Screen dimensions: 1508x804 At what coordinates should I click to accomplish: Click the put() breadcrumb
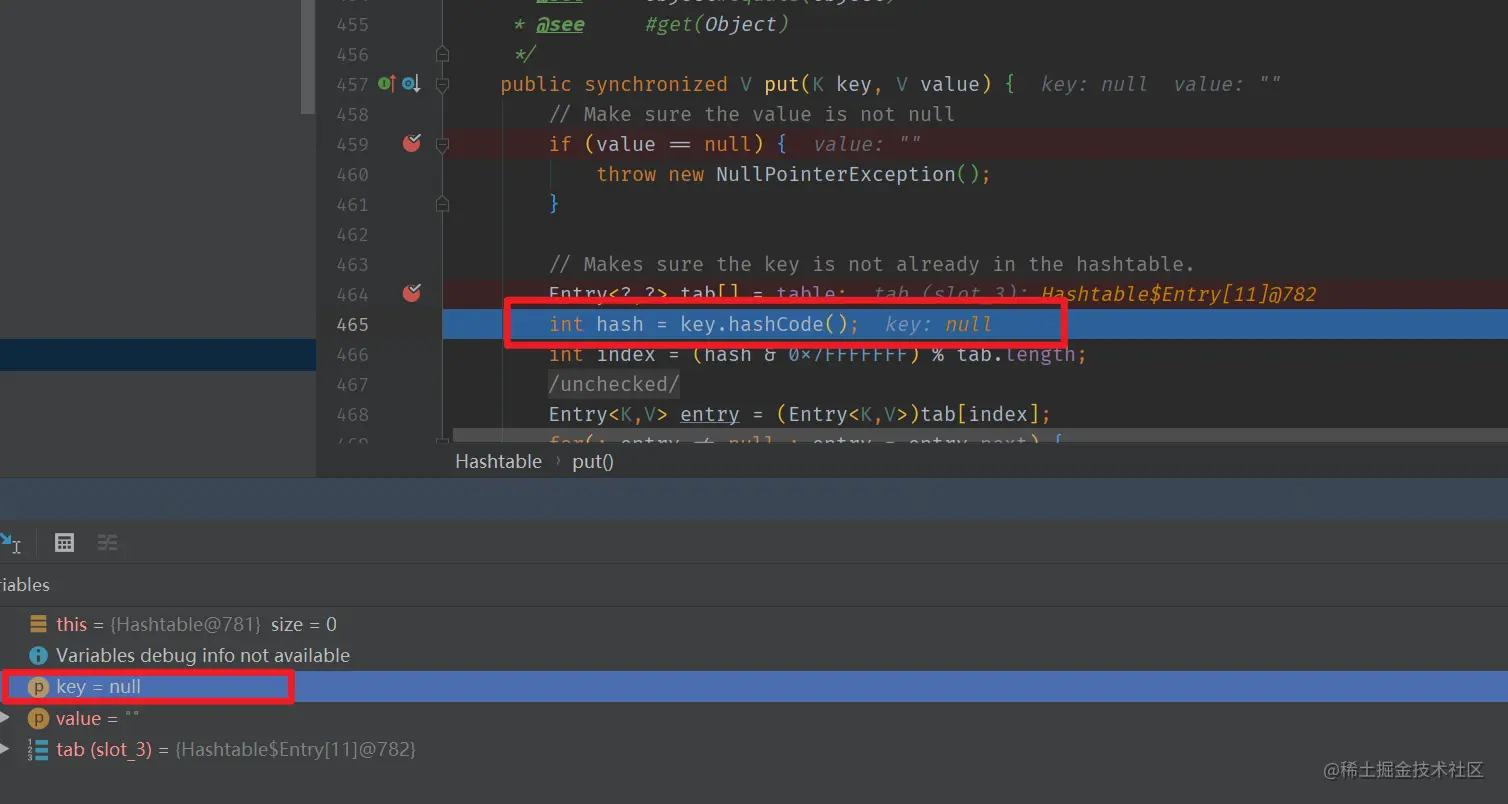[593, 461]
